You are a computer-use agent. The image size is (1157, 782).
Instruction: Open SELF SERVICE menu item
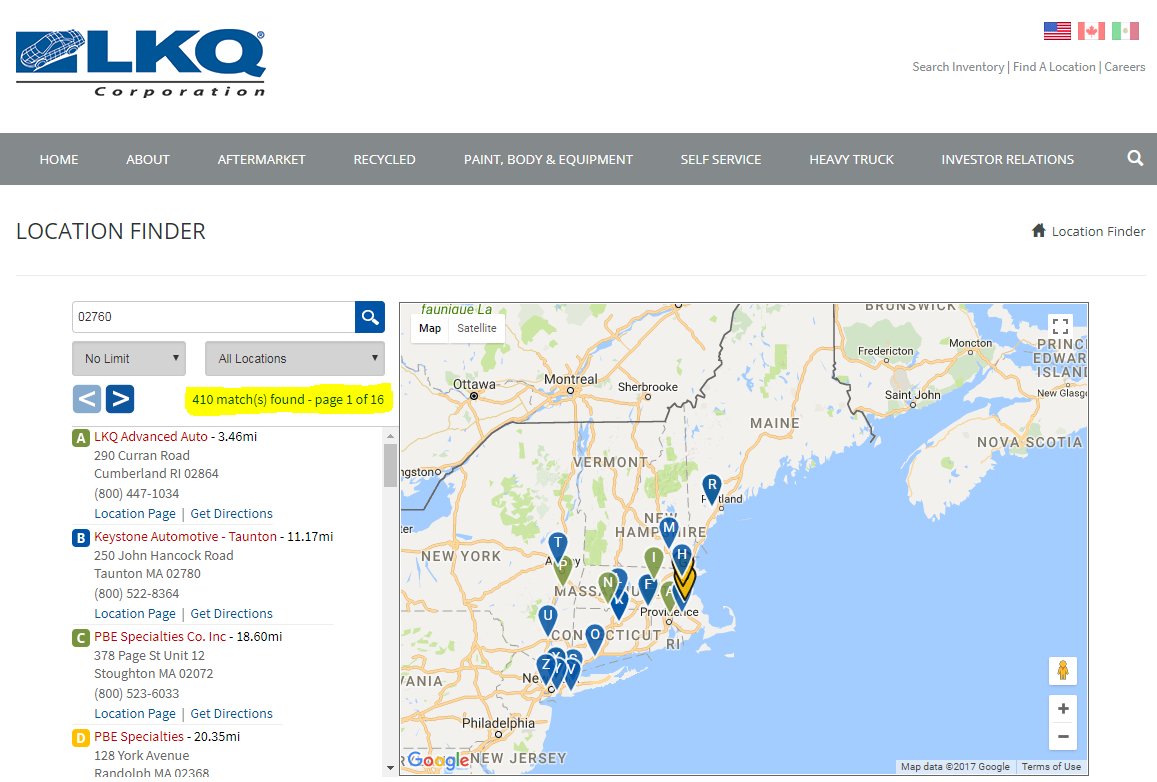(x=721, y=159)
